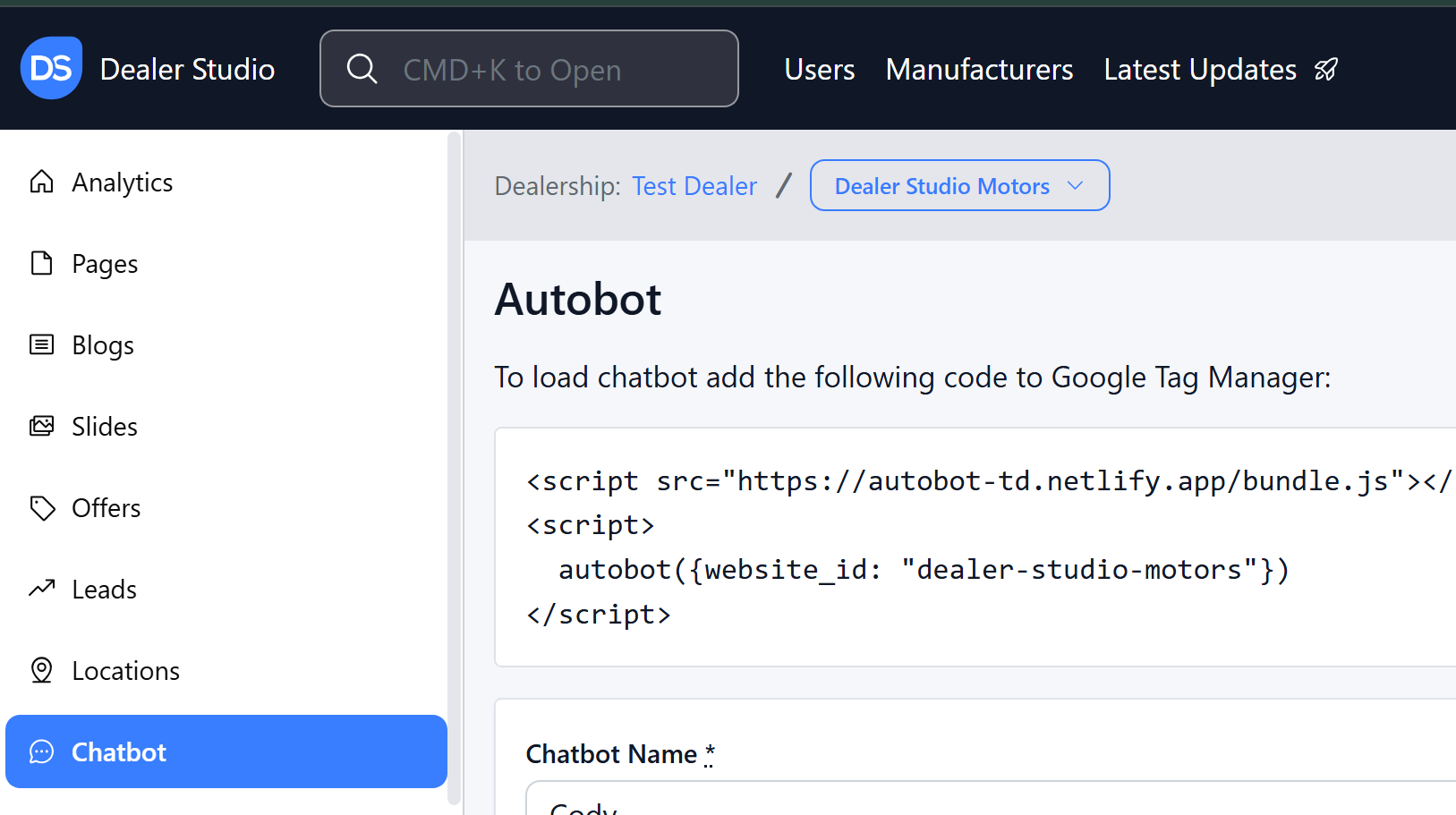Click the Locations map pin icon
This screenshot has height=815, width=1456.
[x=41, y=670]
